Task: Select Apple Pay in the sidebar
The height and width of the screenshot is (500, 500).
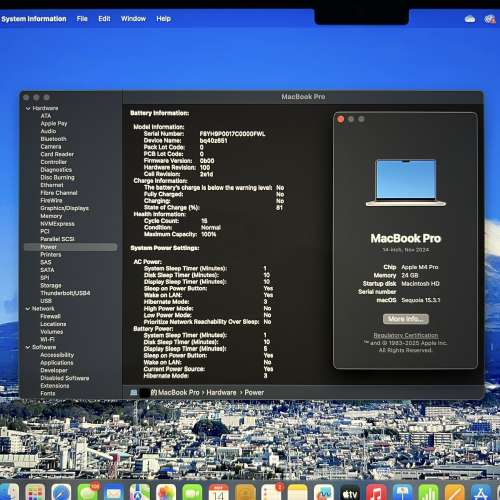Action: click(54, 124)
